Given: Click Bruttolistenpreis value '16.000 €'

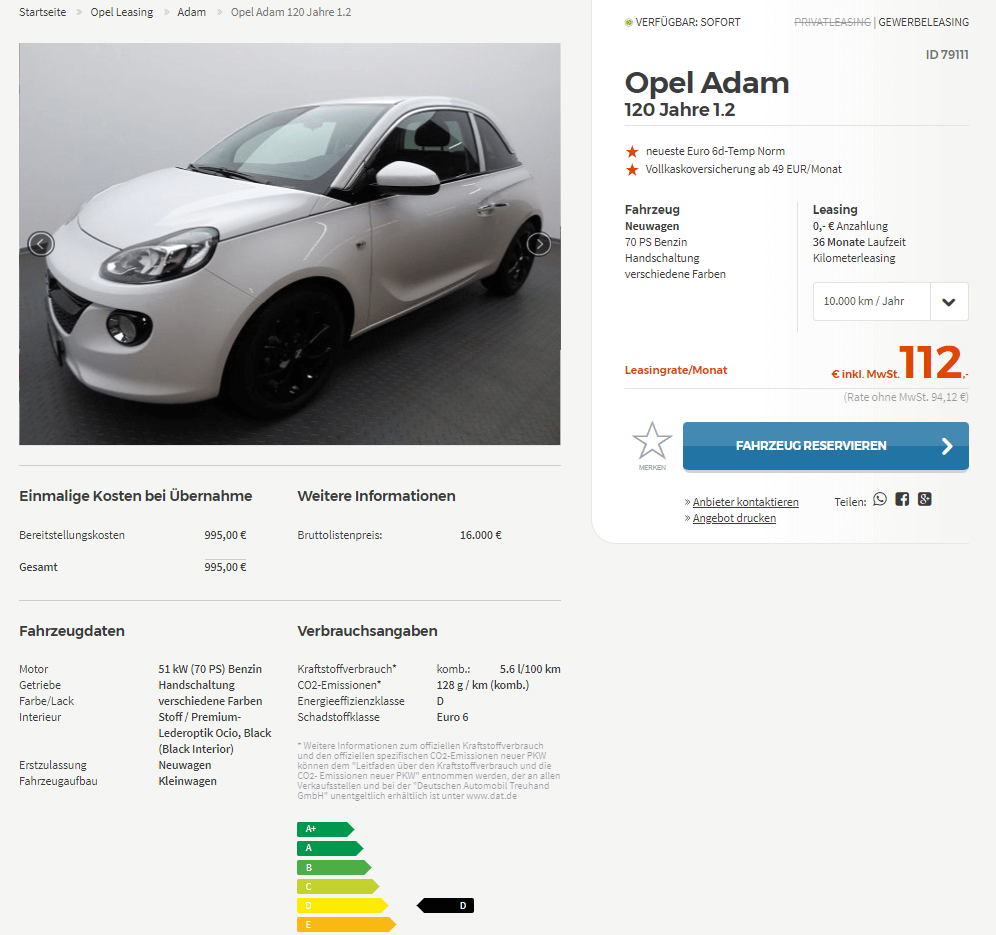Looking at the screenshot, I should (x=481, y=535).
